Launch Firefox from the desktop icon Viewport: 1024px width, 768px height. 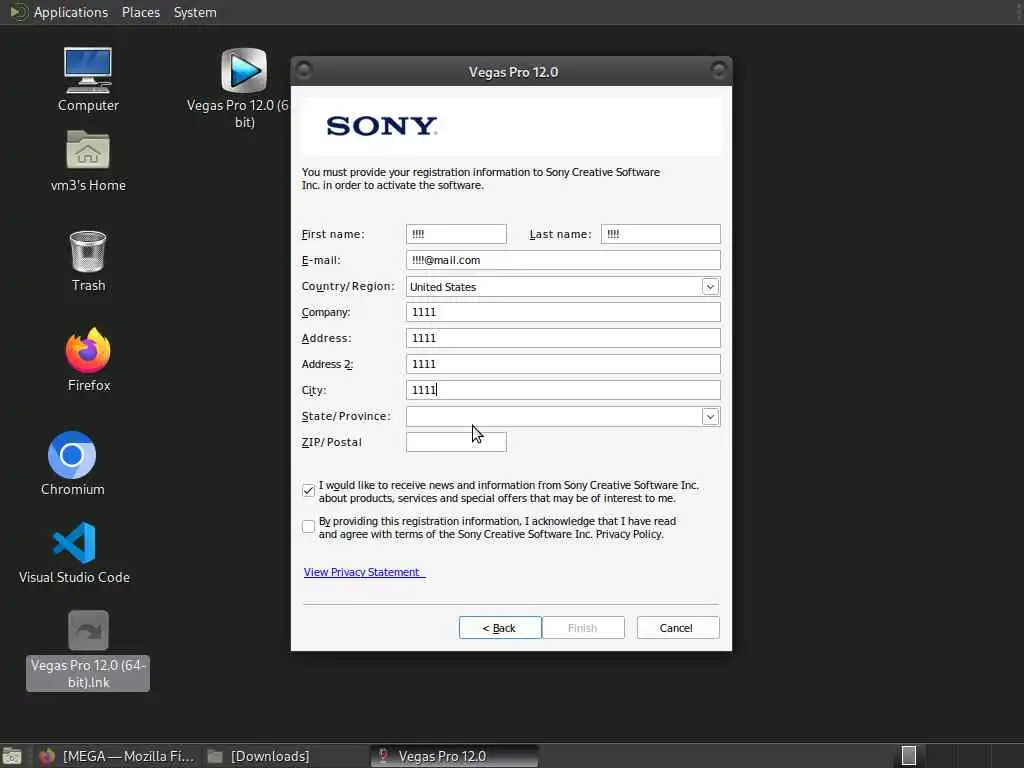[88, 351]
